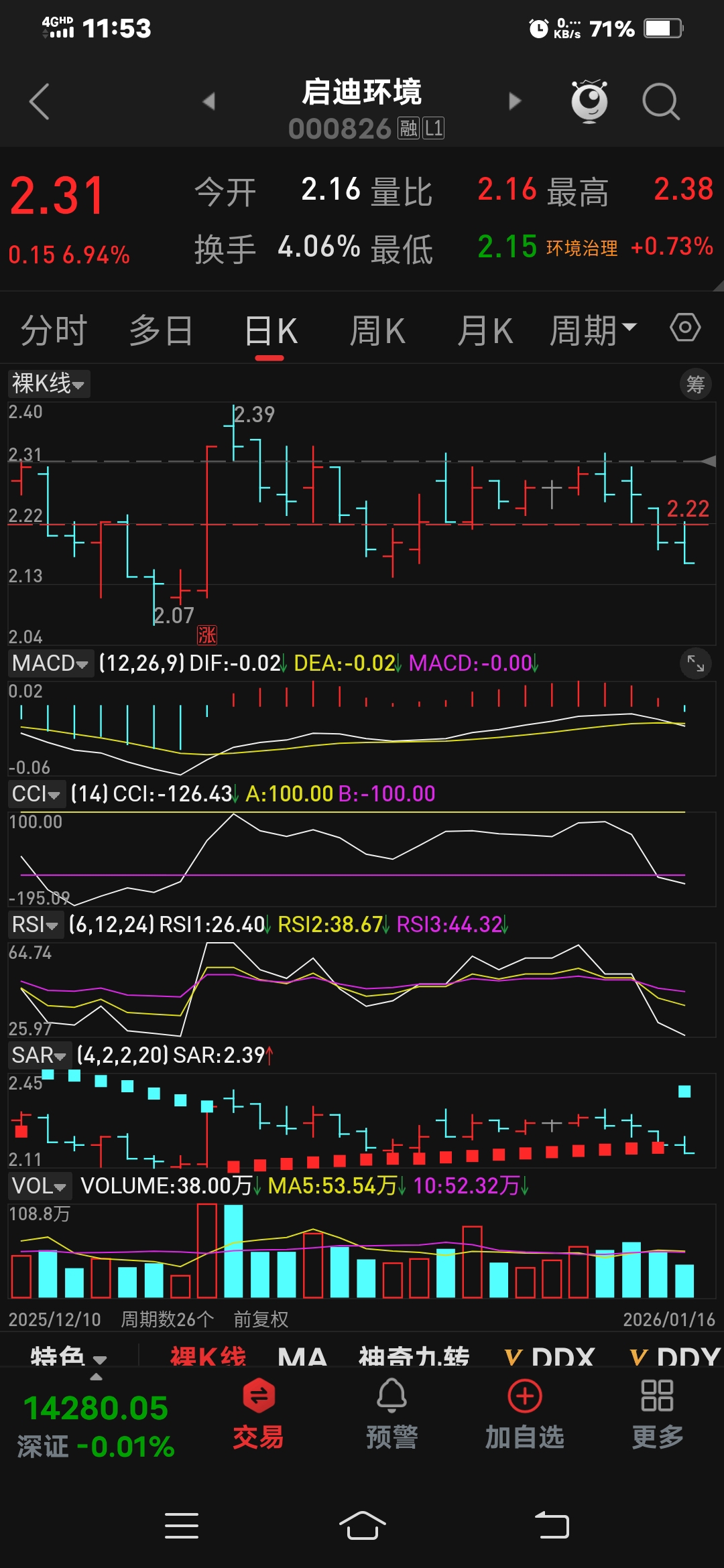Open the CCI indicator dropdown
Viewport: 724px width, 1568px height.
click(x=36, y=794)
